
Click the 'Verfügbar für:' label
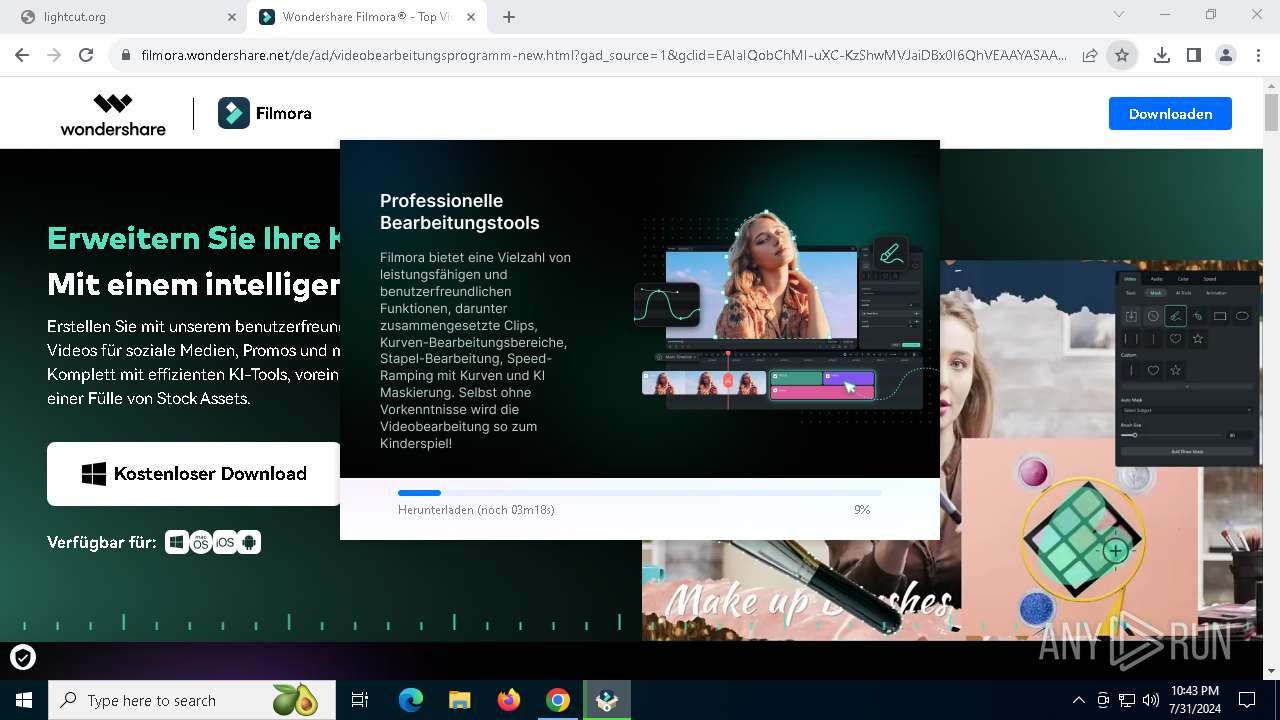click(x=102, y=542)
